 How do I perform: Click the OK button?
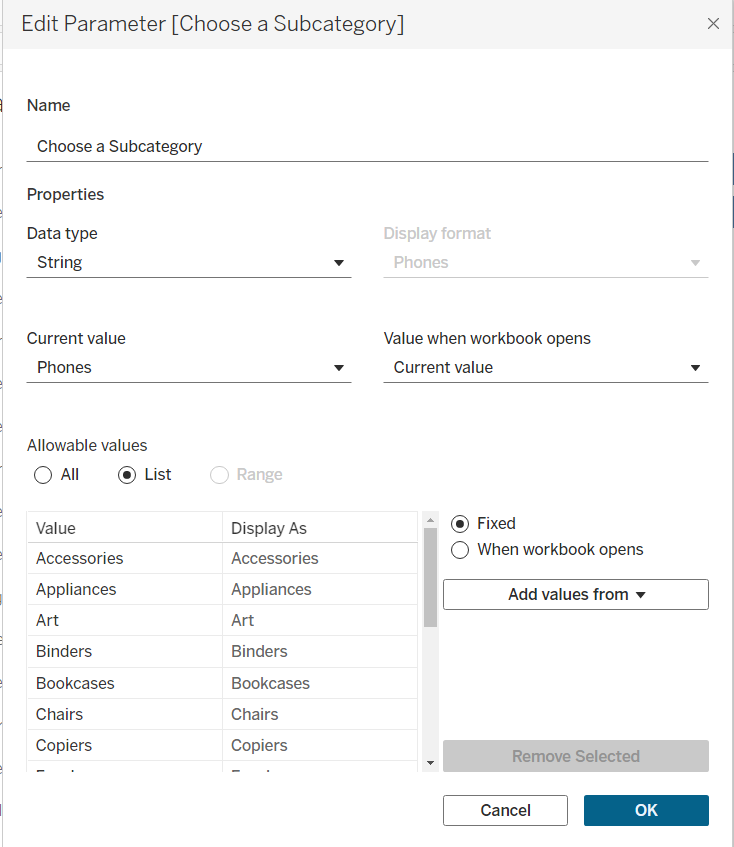[x=646, y=810]
